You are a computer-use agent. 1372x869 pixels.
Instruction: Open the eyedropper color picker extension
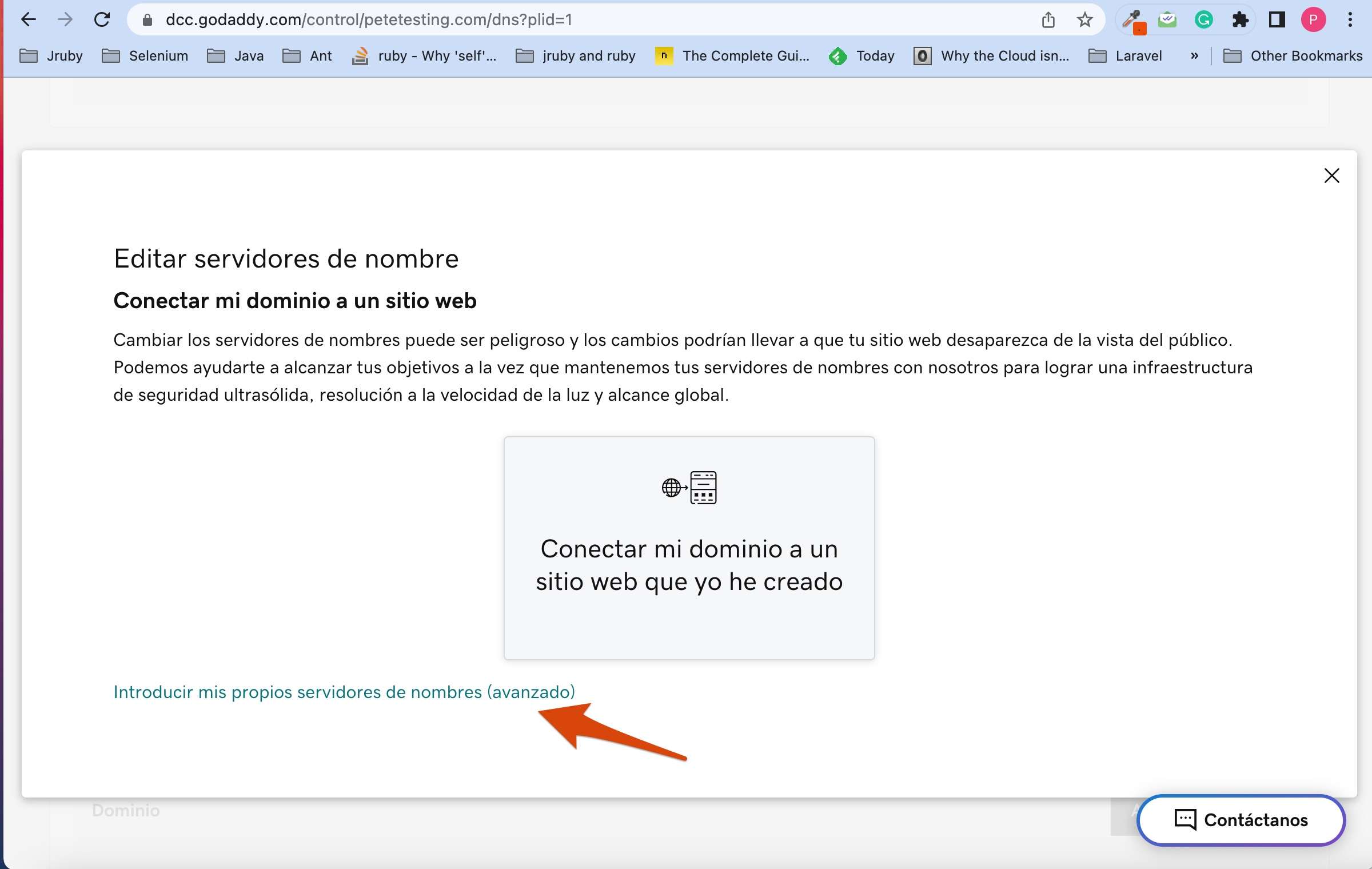pyautogui.click(x=1131, y=20)
